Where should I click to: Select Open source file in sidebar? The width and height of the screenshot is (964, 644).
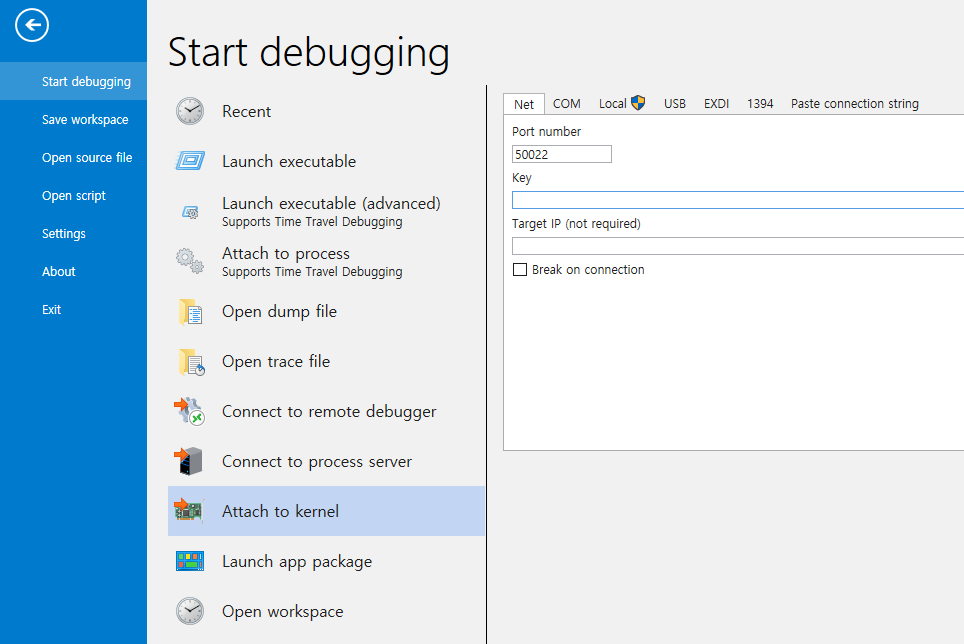pyautogui.click(x=74, y=157)
